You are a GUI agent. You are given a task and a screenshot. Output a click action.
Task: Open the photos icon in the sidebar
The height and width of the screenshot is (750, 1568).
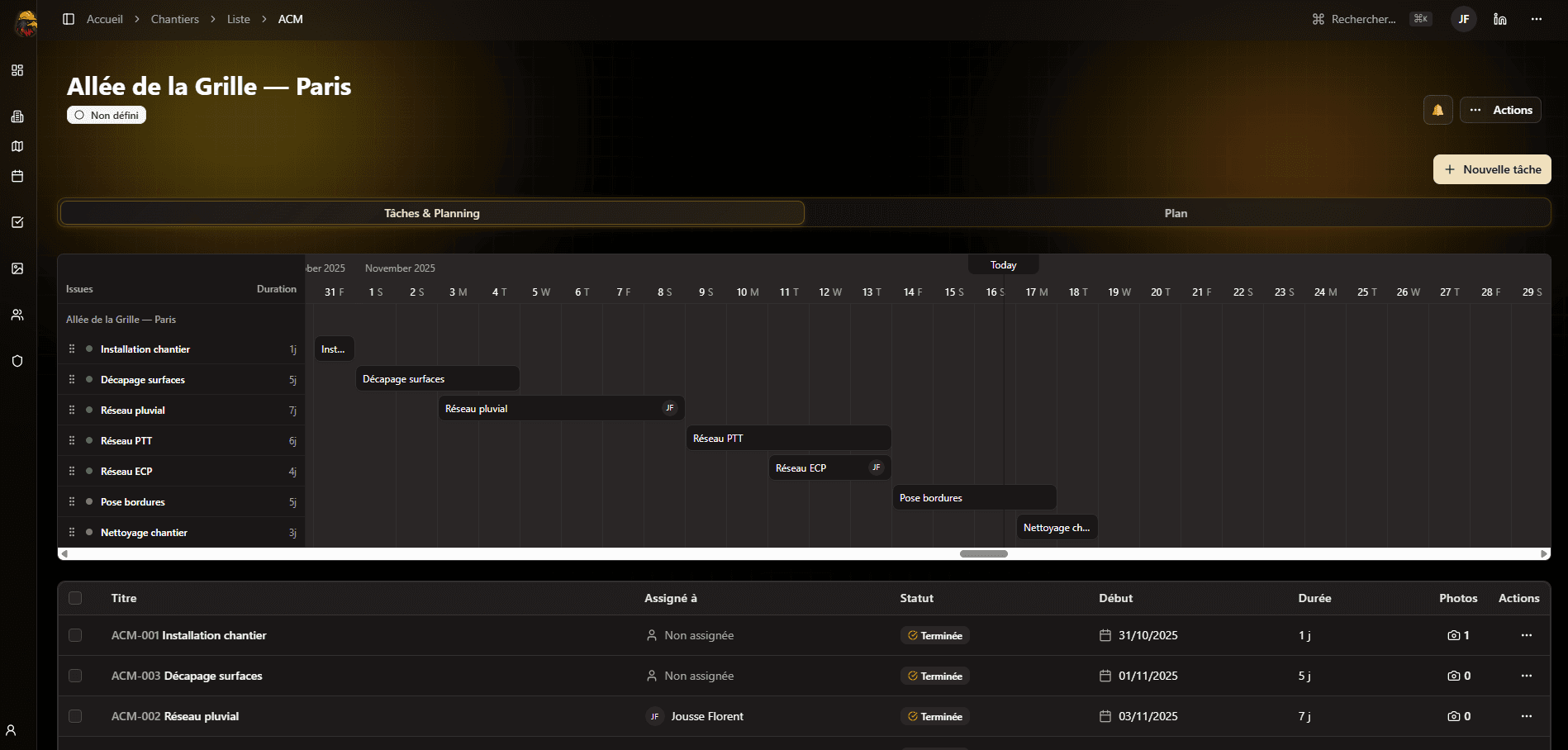(17, 268)
